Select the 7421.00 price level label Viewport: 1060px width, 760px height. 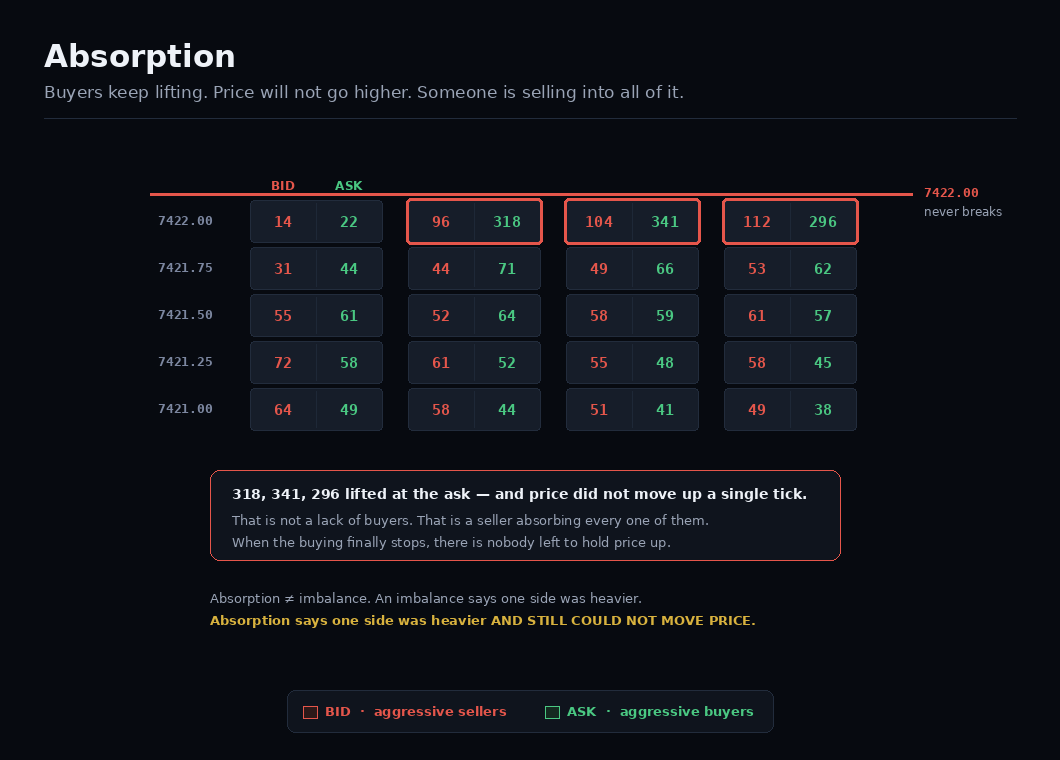[x=185, y=408]
